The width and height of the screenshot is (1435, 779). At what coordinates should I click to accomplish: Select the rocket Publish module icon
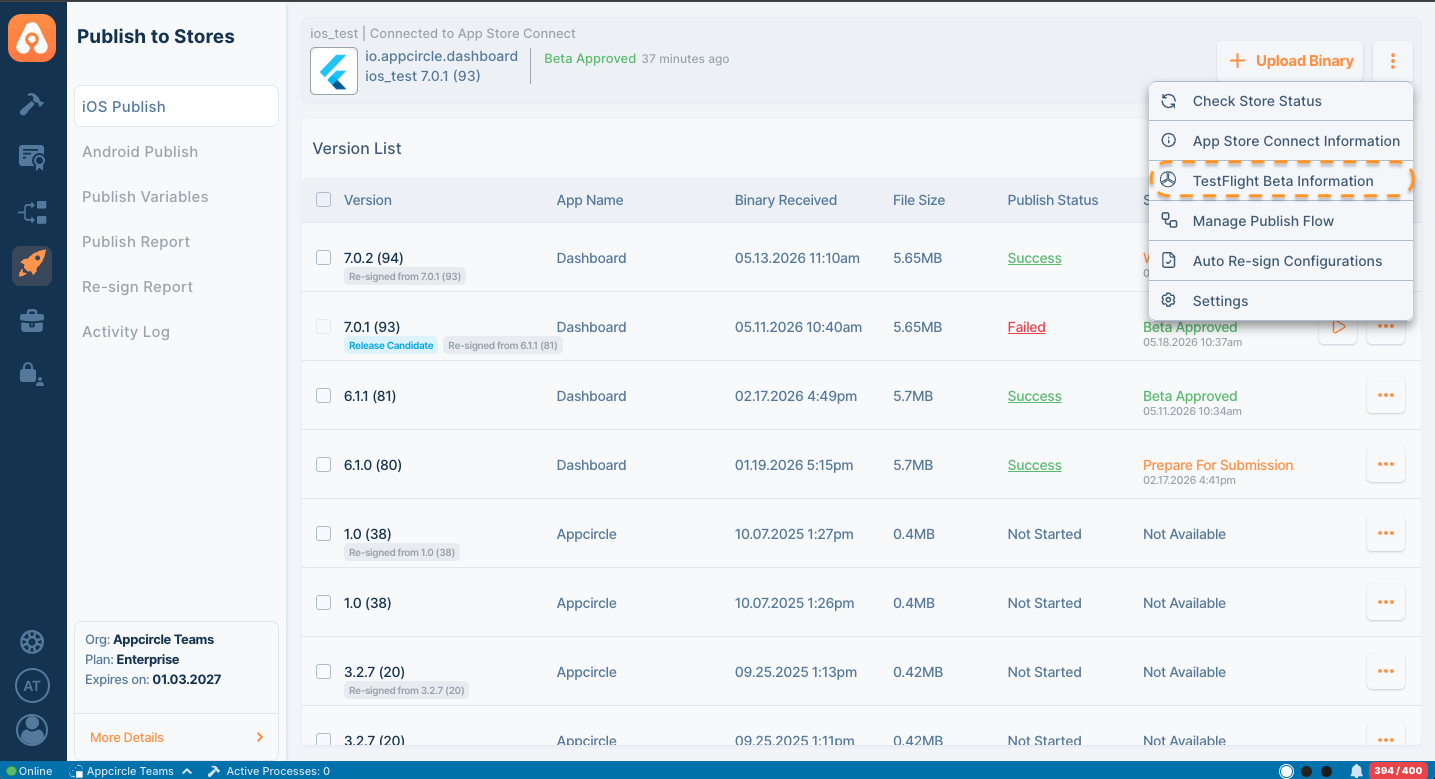click(x=32, y=265)
